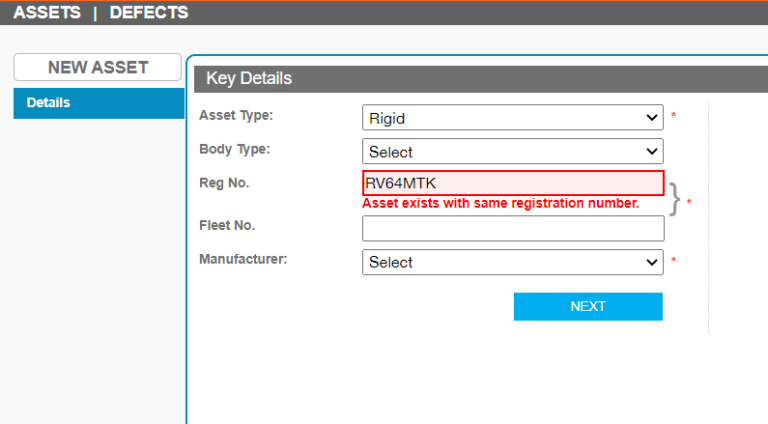The image size is (768, 424).
Task: Click the curly brace grouping Reg and Fleet
Action: [677, 200]
